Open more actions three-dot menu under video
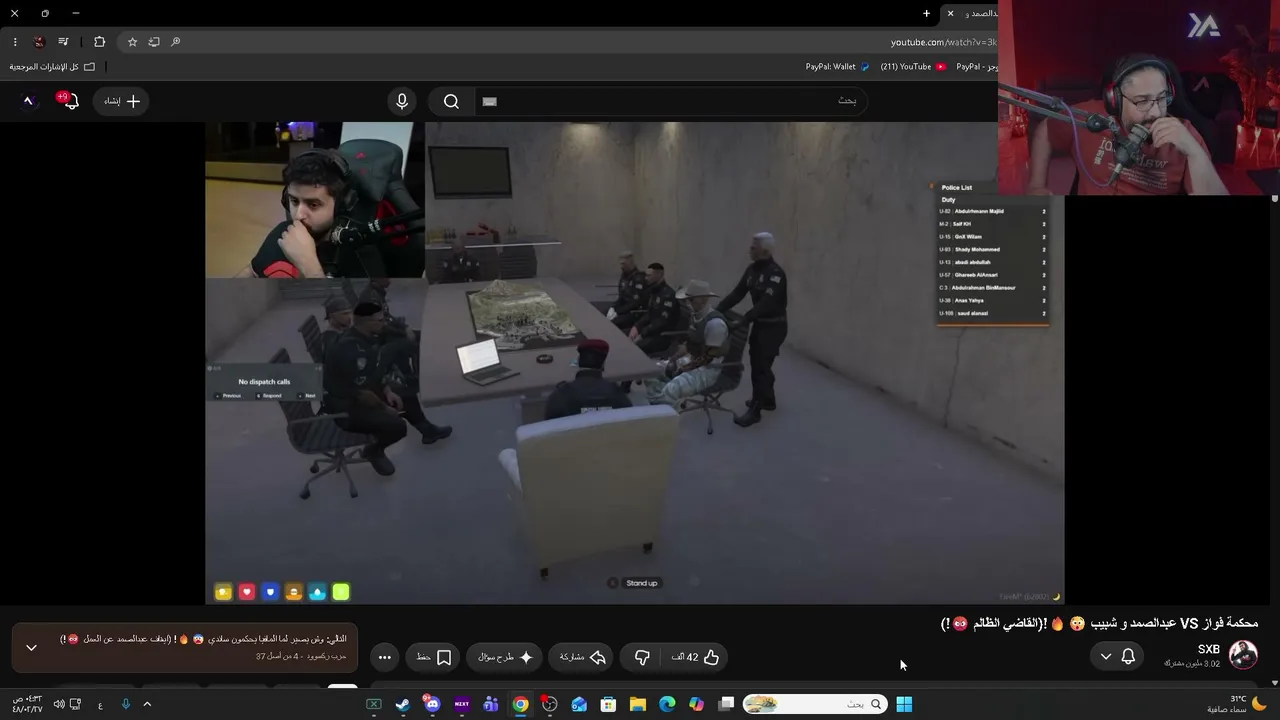Screen dimensions: 1280x720 pos(385,657)
